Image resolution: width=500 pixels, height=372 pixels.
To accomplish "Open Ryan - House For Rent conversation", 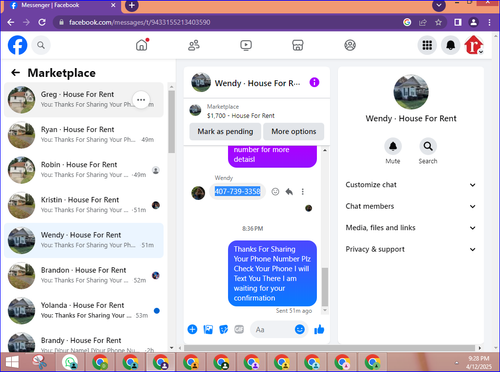I will click(84, 135).
